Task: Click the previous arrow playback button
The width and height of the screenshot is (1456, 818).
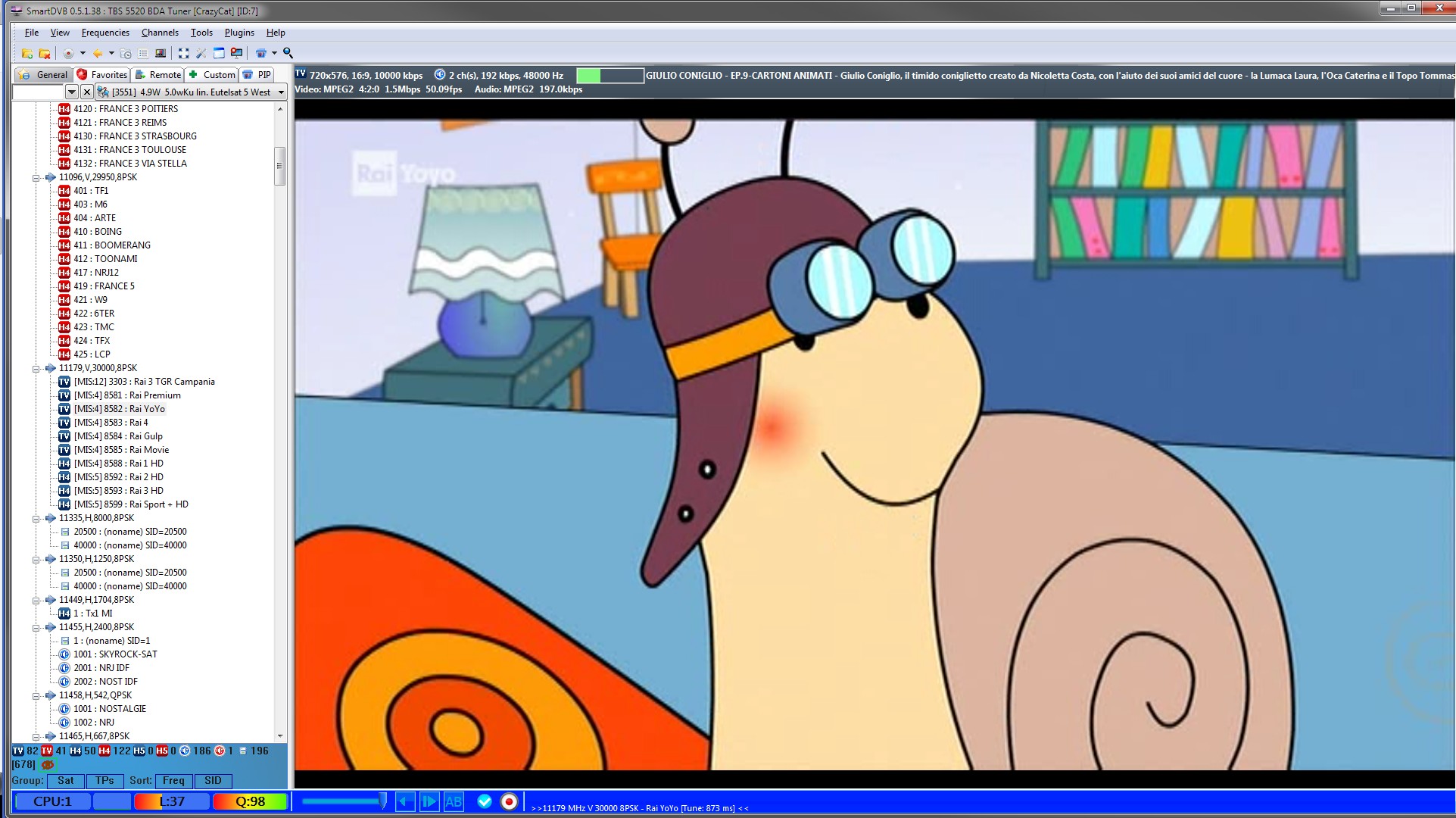Action: click(x=405, y=801)
